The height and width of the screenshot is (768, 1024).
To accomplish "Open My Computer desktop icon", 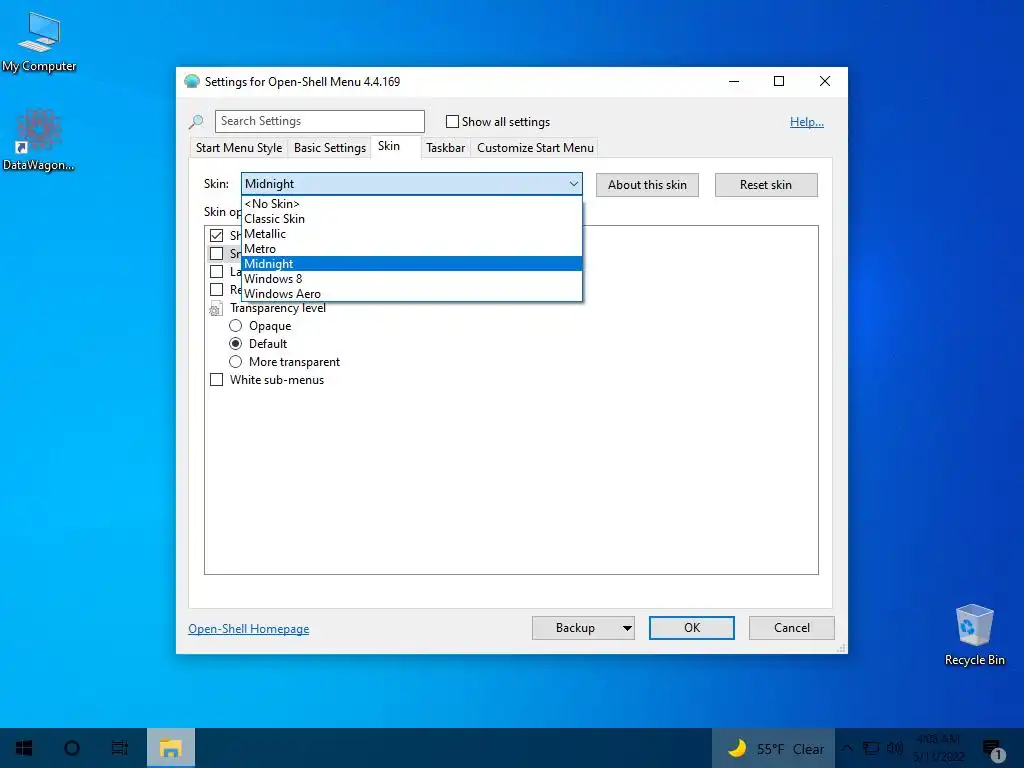I will click(39, 41).
